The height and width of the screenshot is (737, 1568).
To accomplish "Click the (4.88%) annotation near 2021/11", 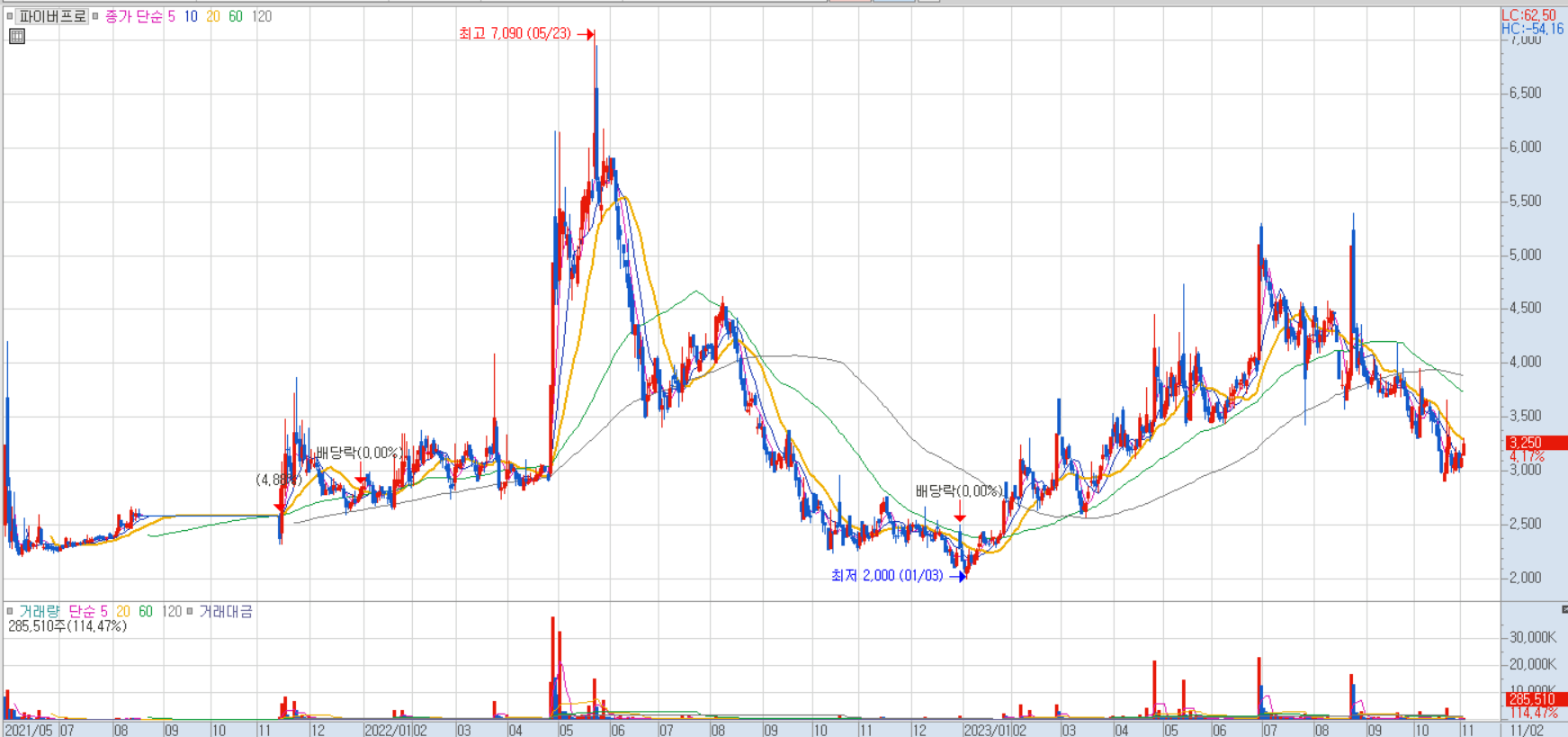I will 279,480.
